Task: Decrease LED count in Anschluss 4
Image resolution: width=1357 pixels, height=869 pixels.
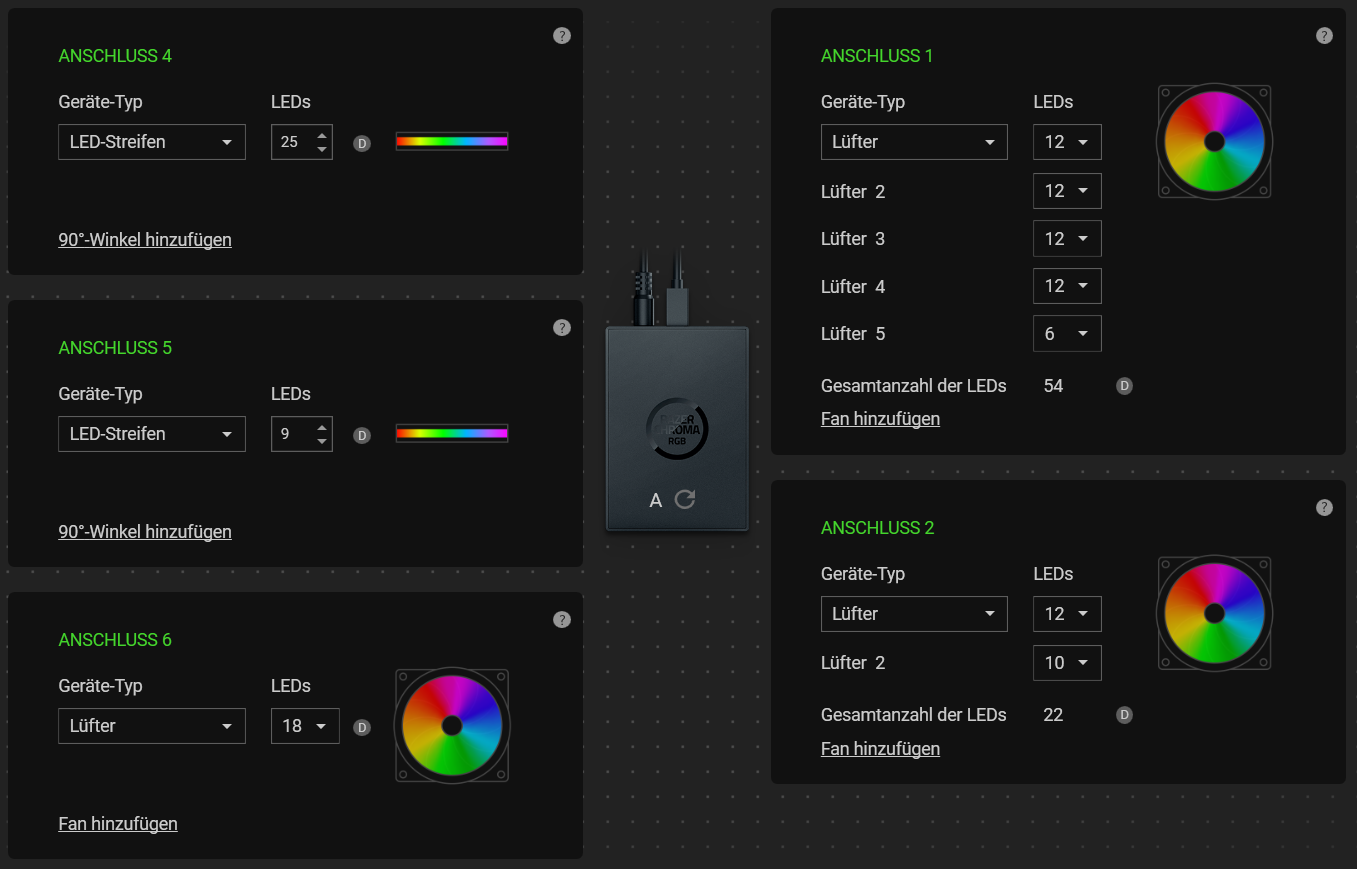Action: (x=322, y=149)
